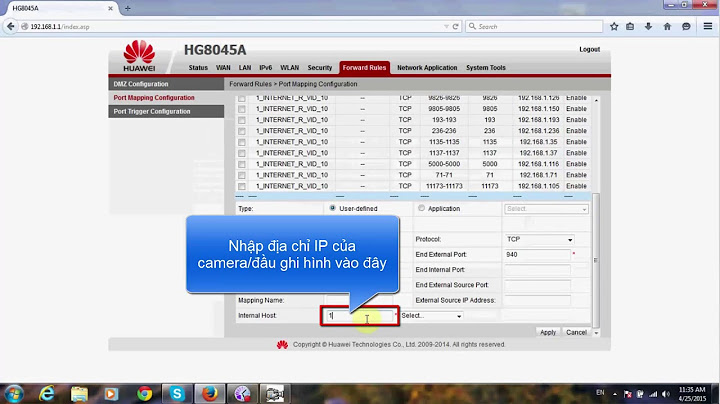Open the Application Select dropdown
720x404 pixels.
(546, 209)
